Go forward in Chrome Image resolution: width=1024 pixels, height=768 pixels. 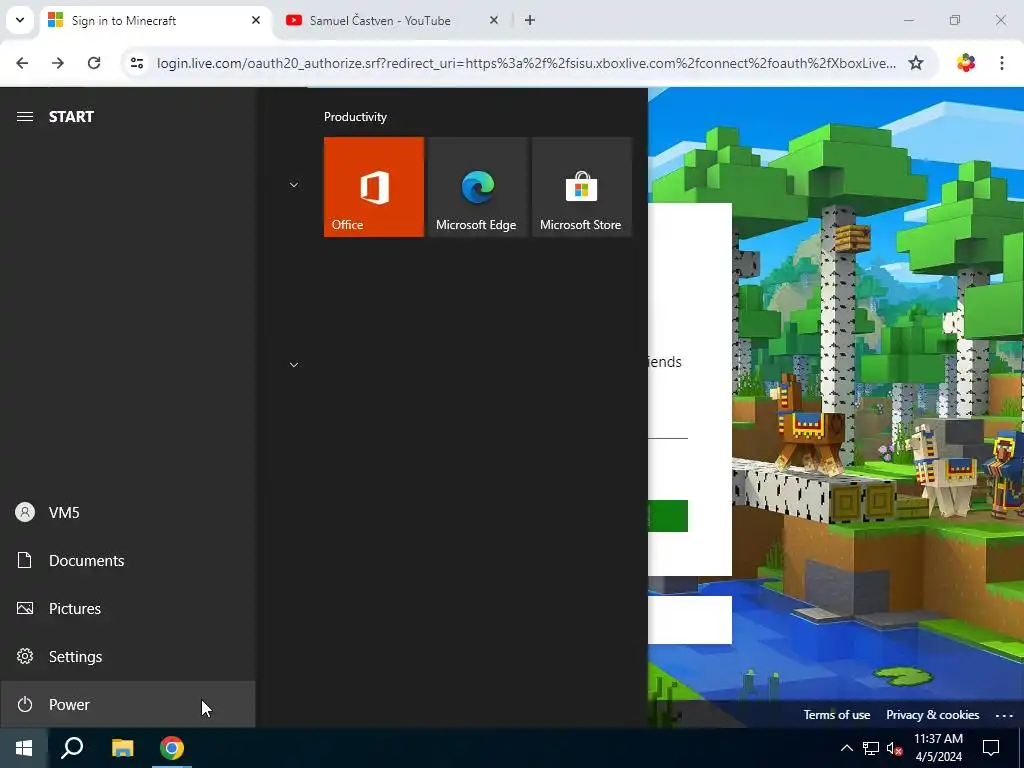click(58, 63)
